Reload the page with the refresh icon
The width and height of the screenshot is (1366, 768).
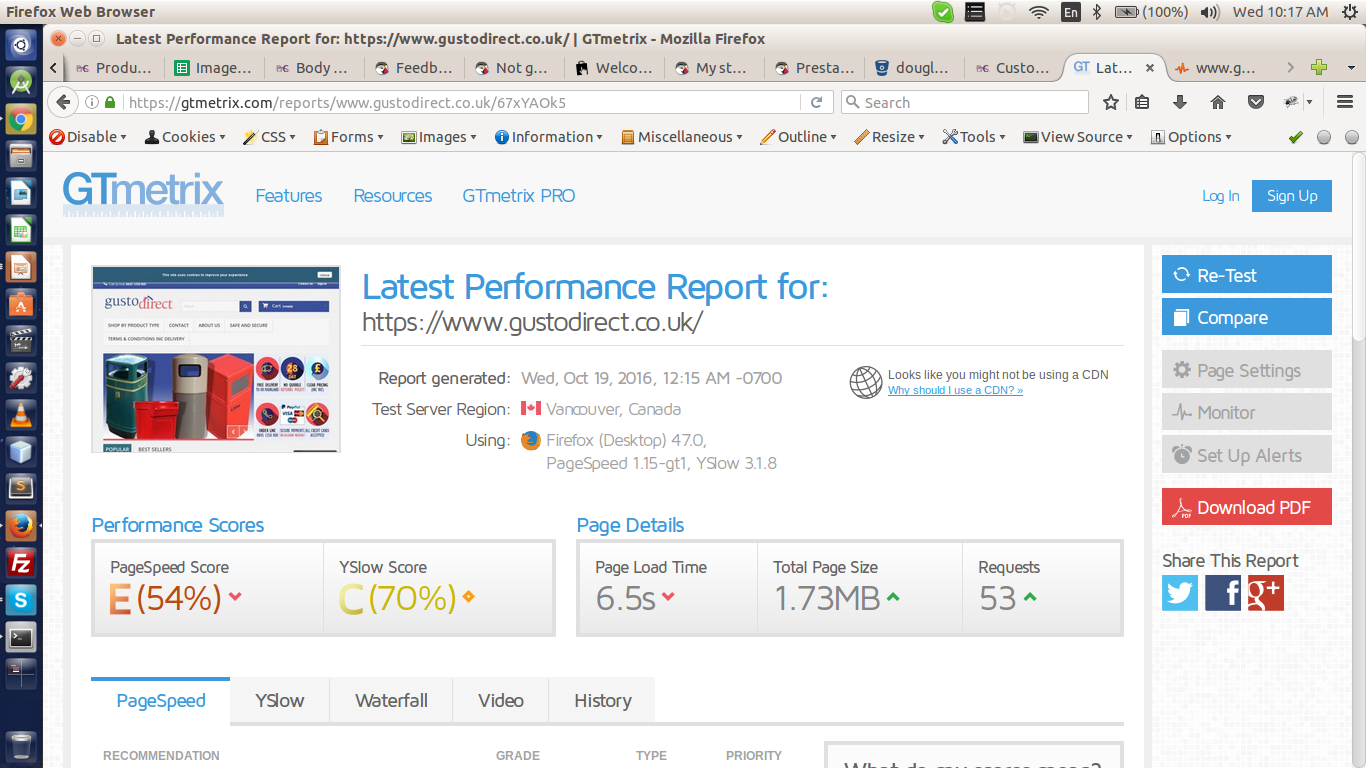coord(816,102)
